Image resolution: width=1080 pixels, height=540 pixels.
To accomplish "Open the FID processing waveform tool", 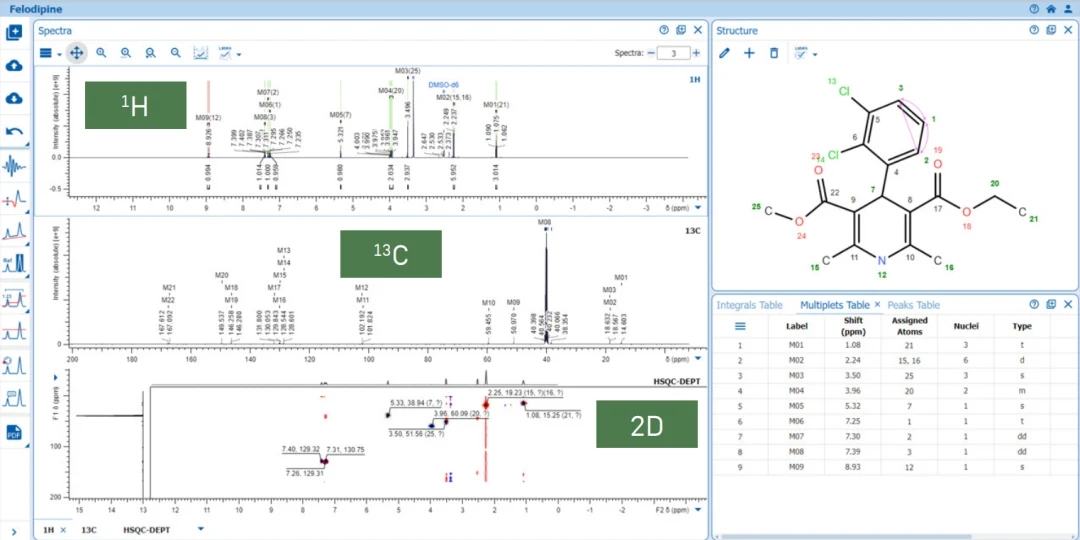I will (x=14, y=165).
